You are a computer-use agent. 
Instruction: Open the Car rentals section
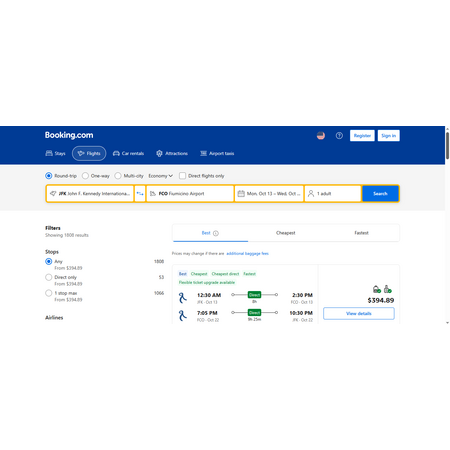(128, 154)
